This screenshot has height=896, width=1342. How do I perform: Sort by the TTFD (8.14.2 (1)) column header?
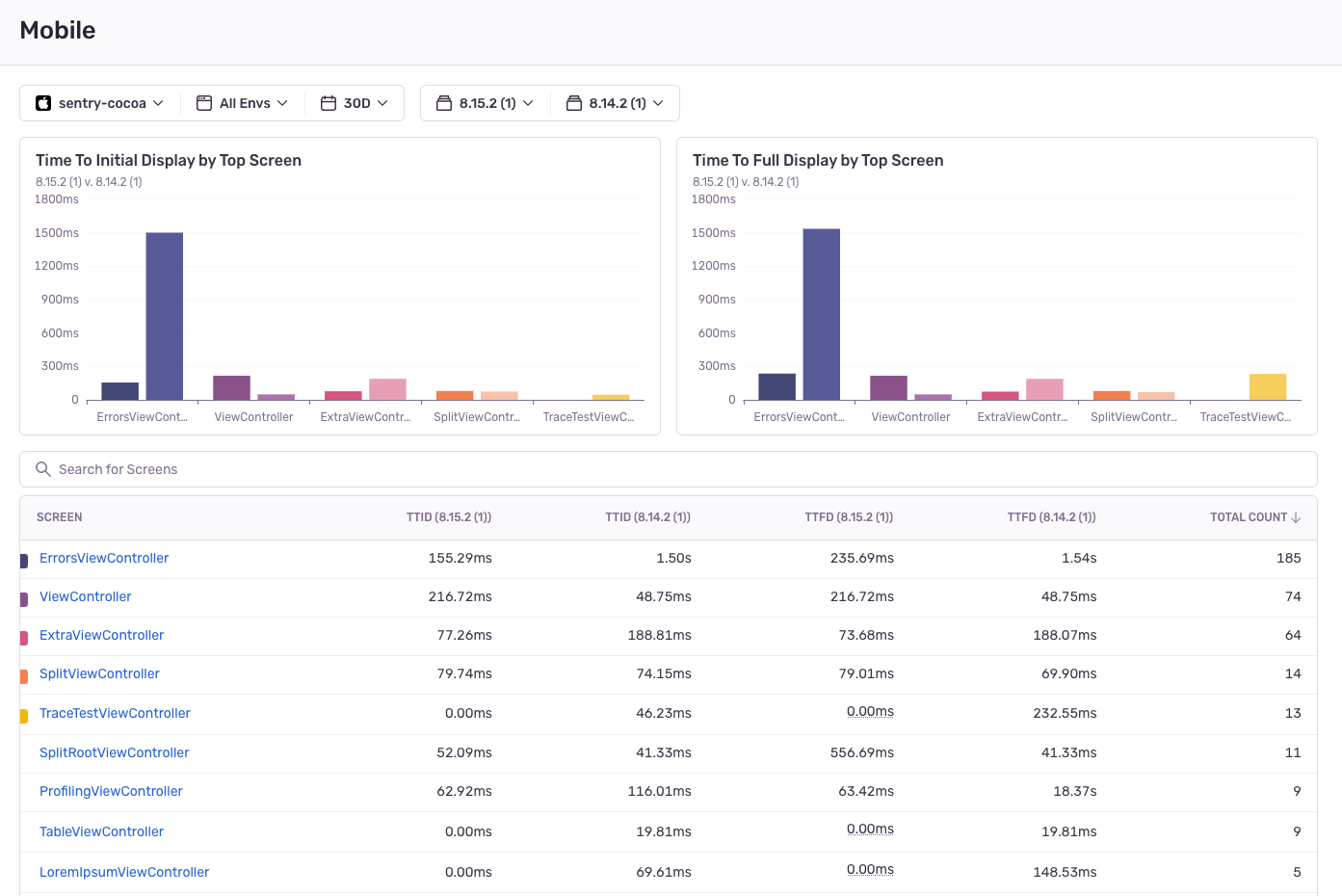tap(1052, 517)
